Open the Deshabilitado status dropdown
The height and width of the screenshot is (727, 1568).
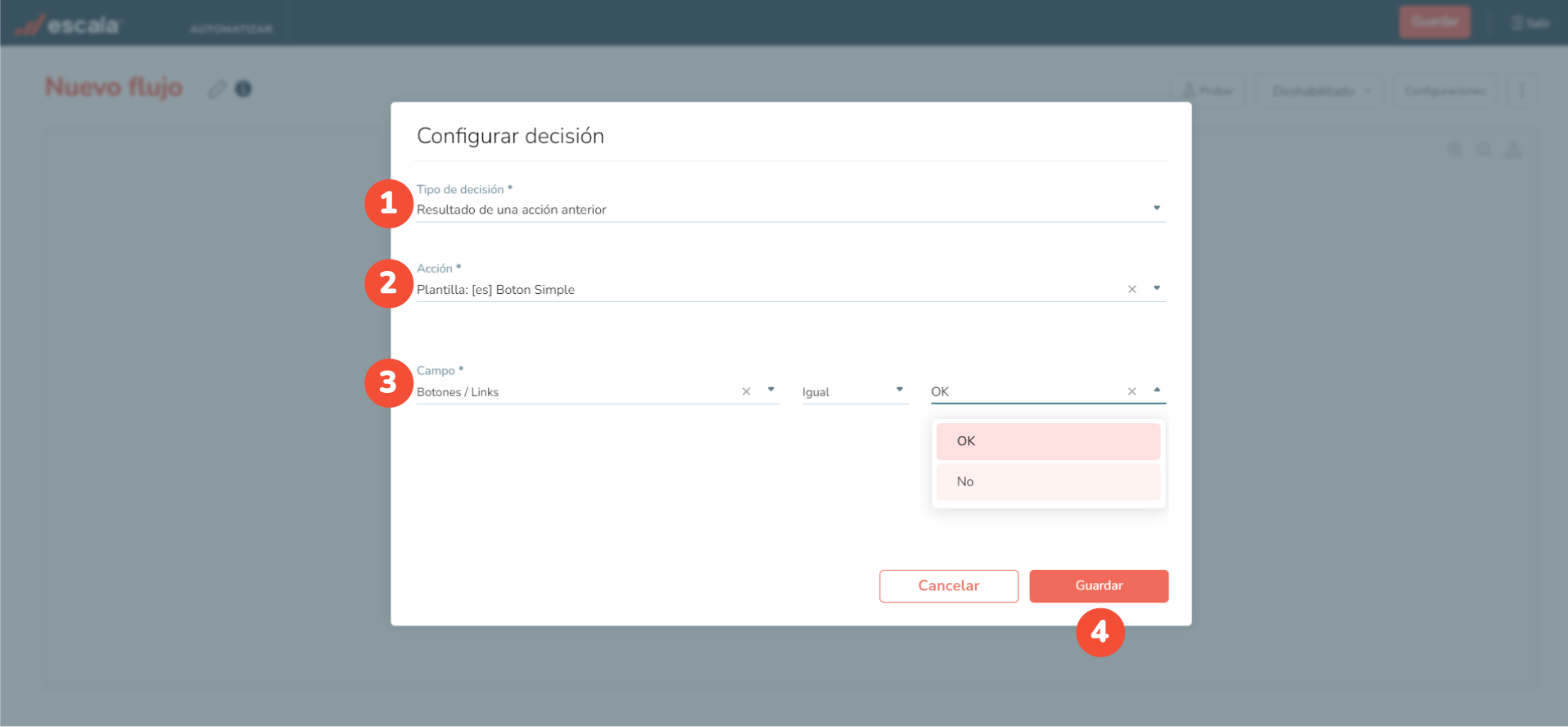tap(1321, 91)
